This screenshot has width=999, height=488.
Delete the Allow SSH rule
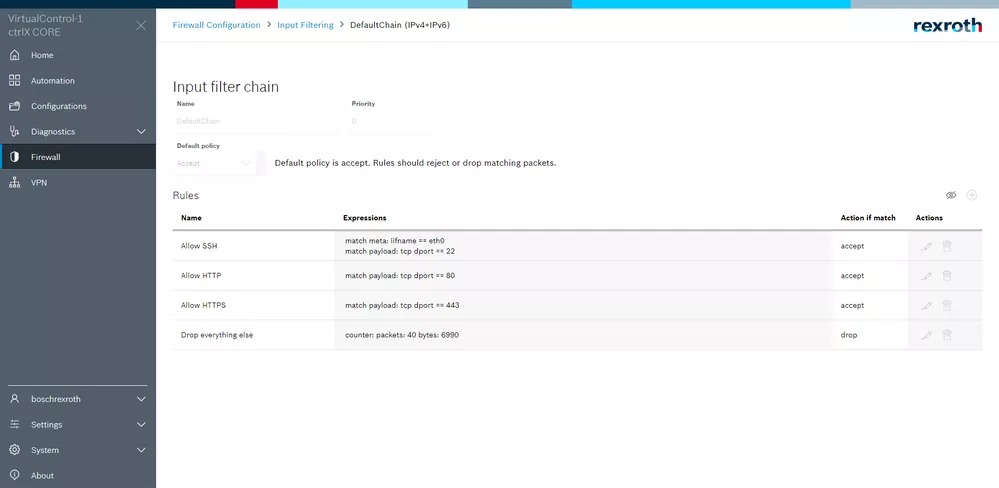[x=947, y=246]
